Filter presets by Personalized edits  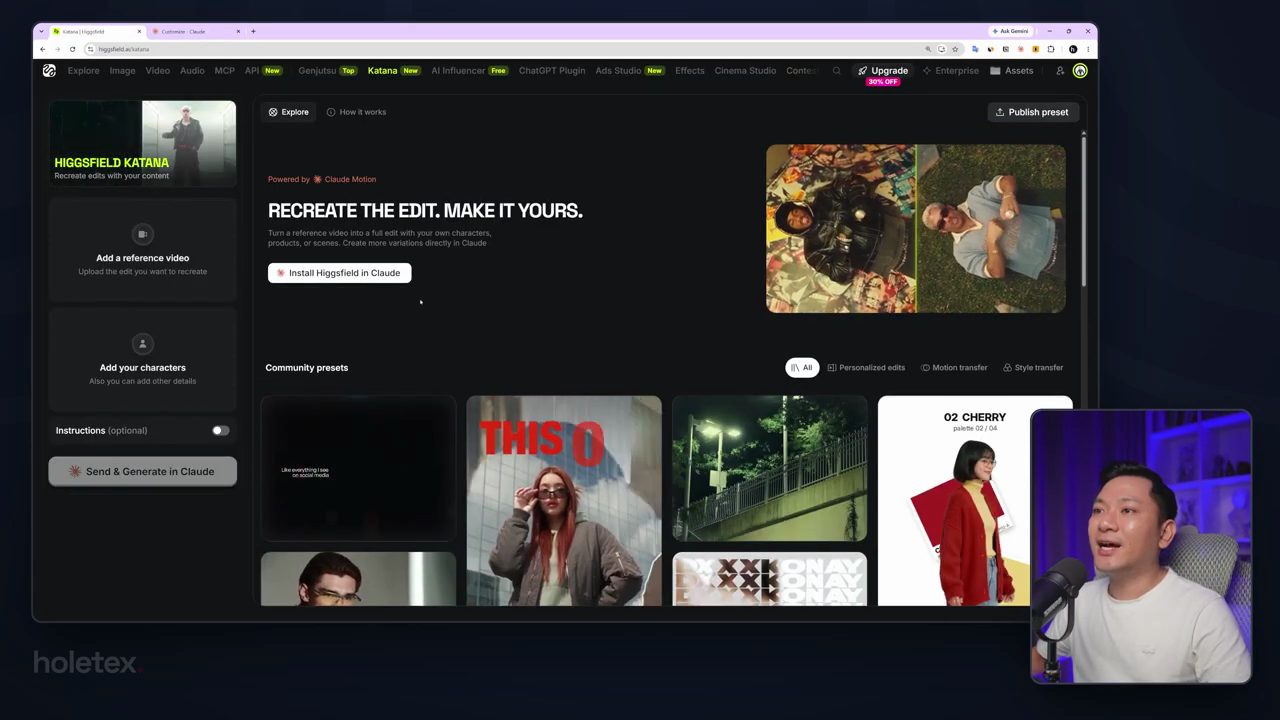[x=866, y=368]
